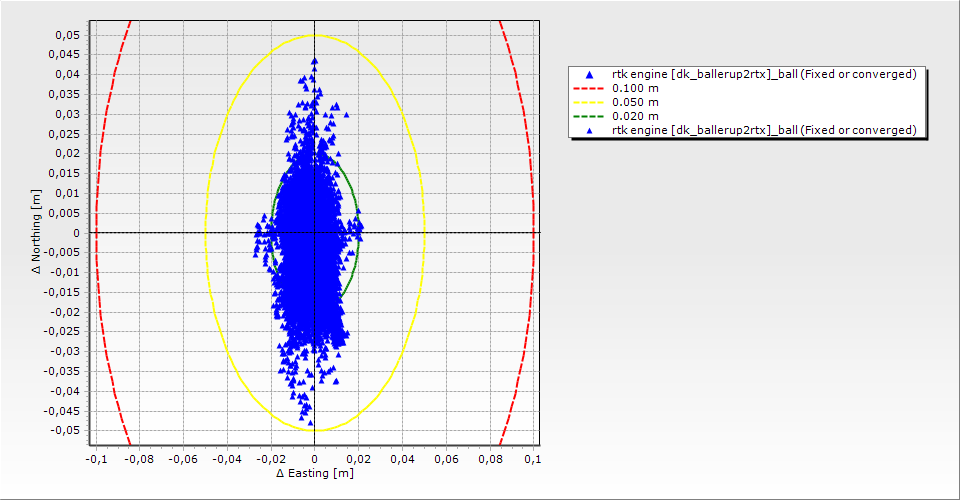Click the yellow dashed line legend swatch
Screen dimensions: 960x500
(x=588, y=102)
